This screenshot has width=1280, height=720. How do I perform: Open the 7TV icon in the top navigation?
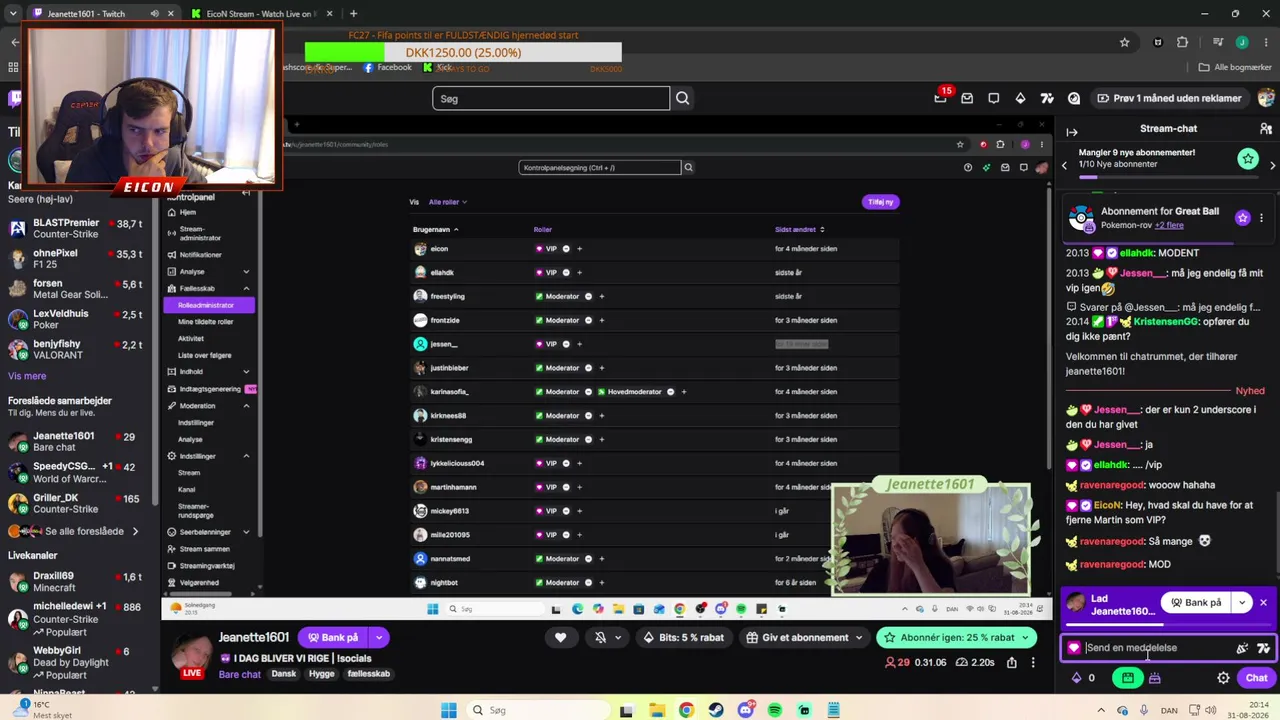(x=1047, y=98)
